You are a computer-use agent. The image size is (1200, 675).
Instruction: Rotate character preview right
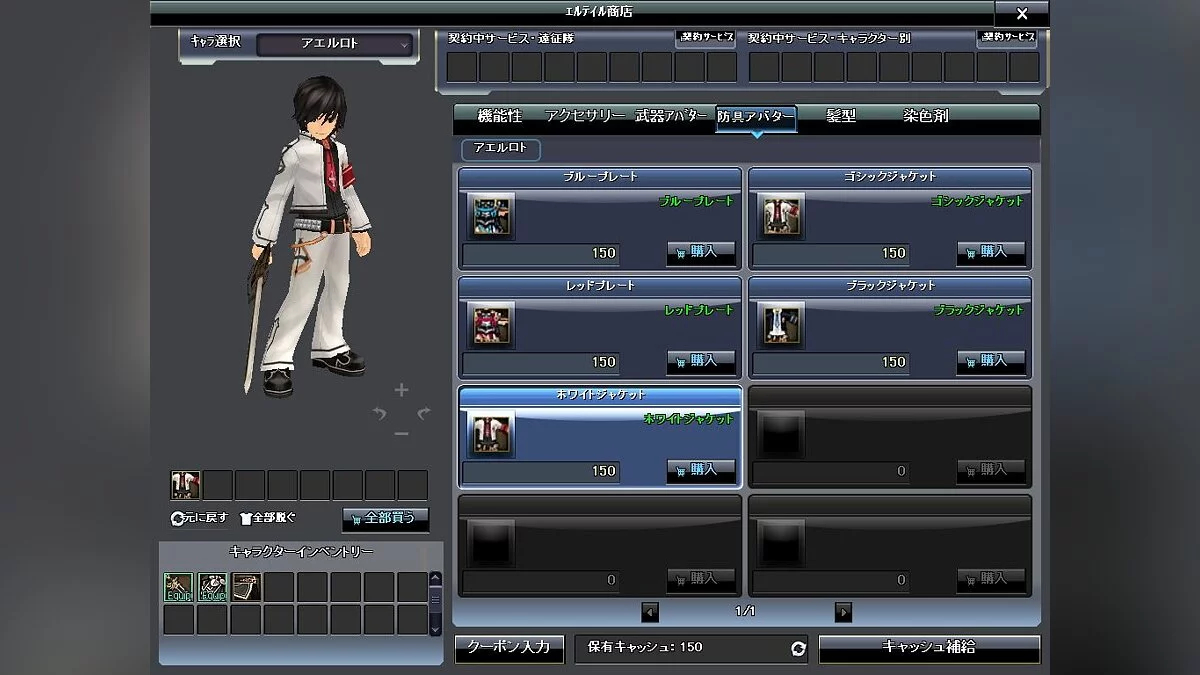pos(424,412)
